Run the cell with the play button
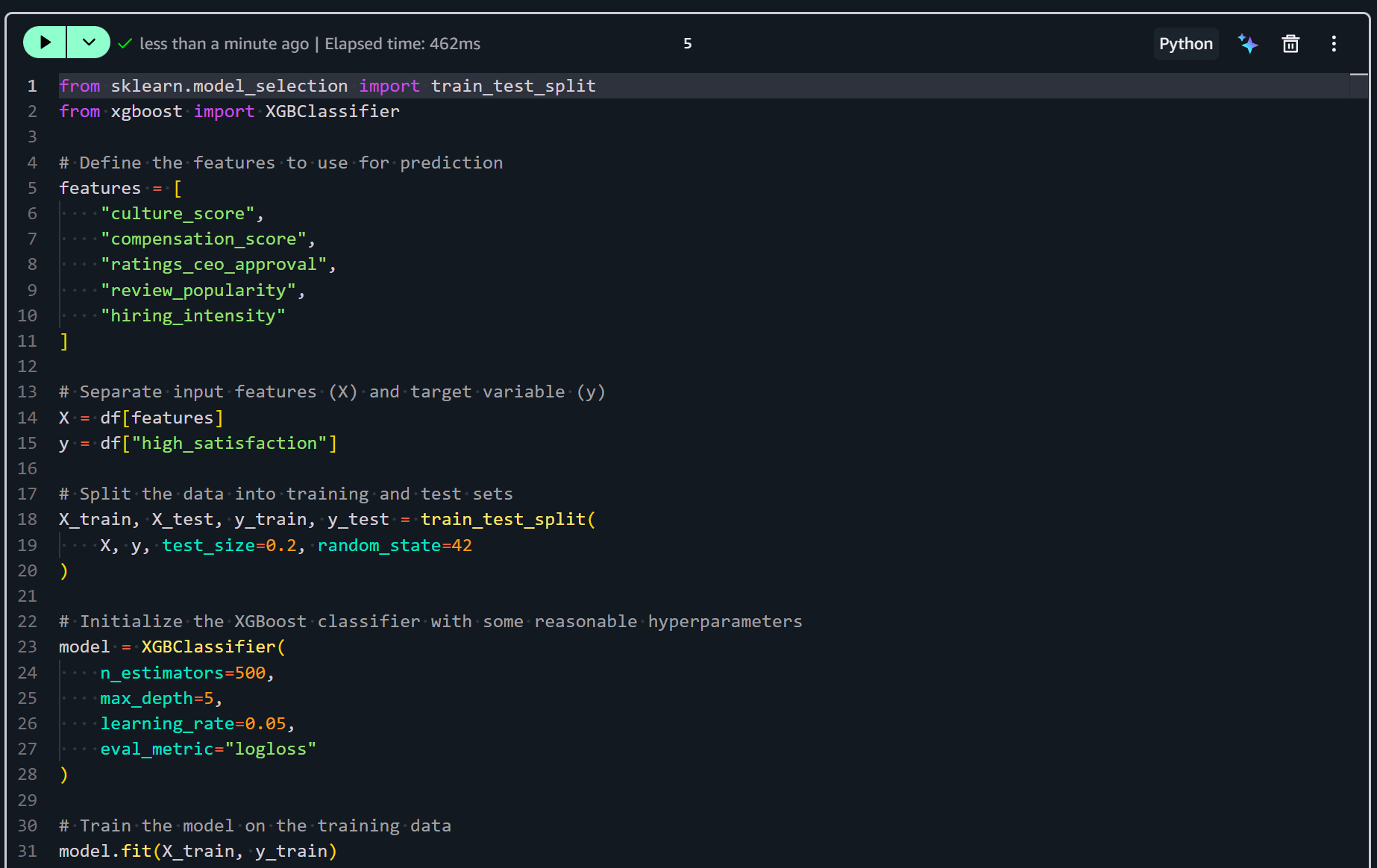1377x868 pixels. pyautogui.click(x=45, y=43)
